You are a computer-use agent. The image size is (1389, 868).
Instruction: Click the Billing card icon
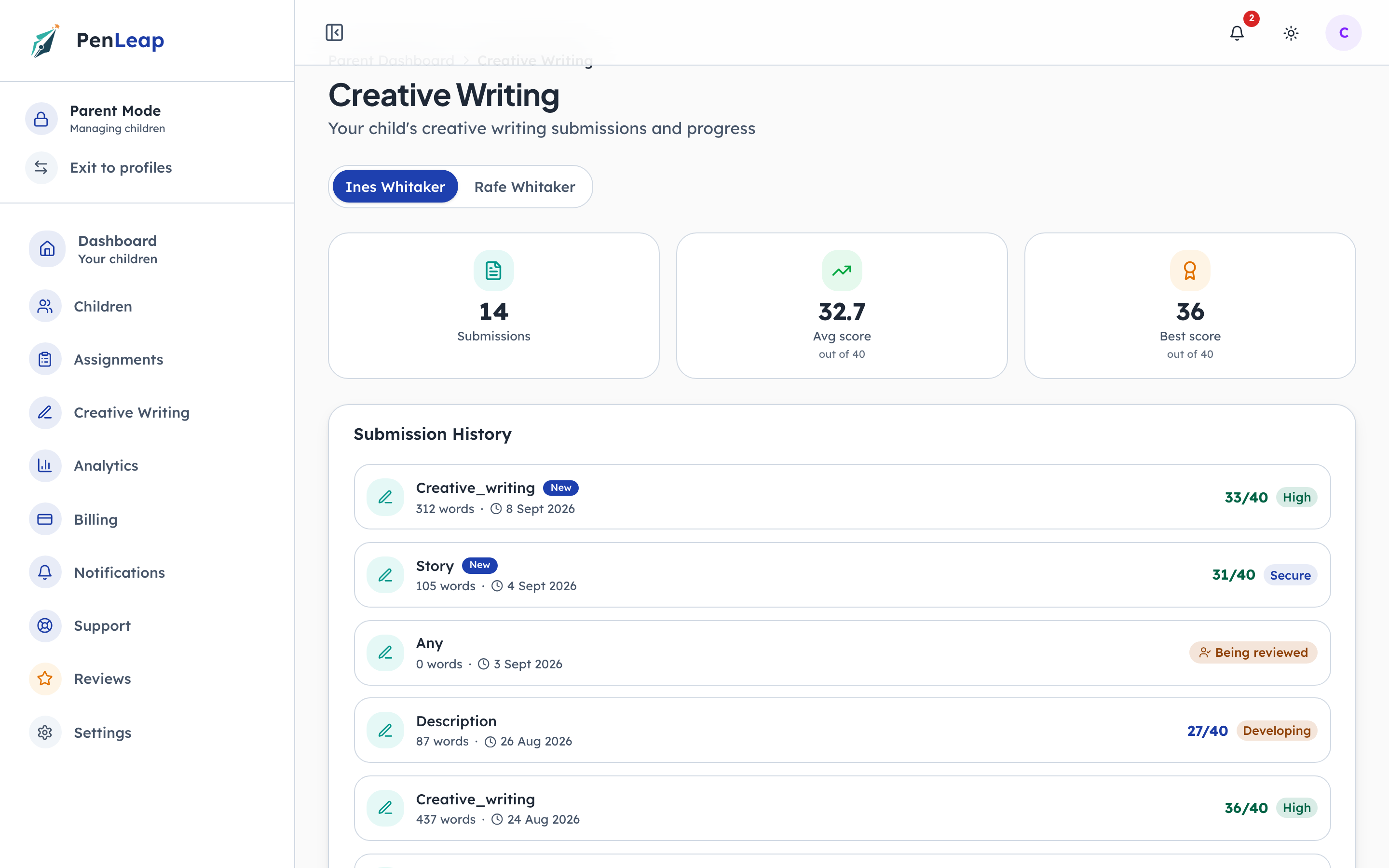tap(45, 519)
